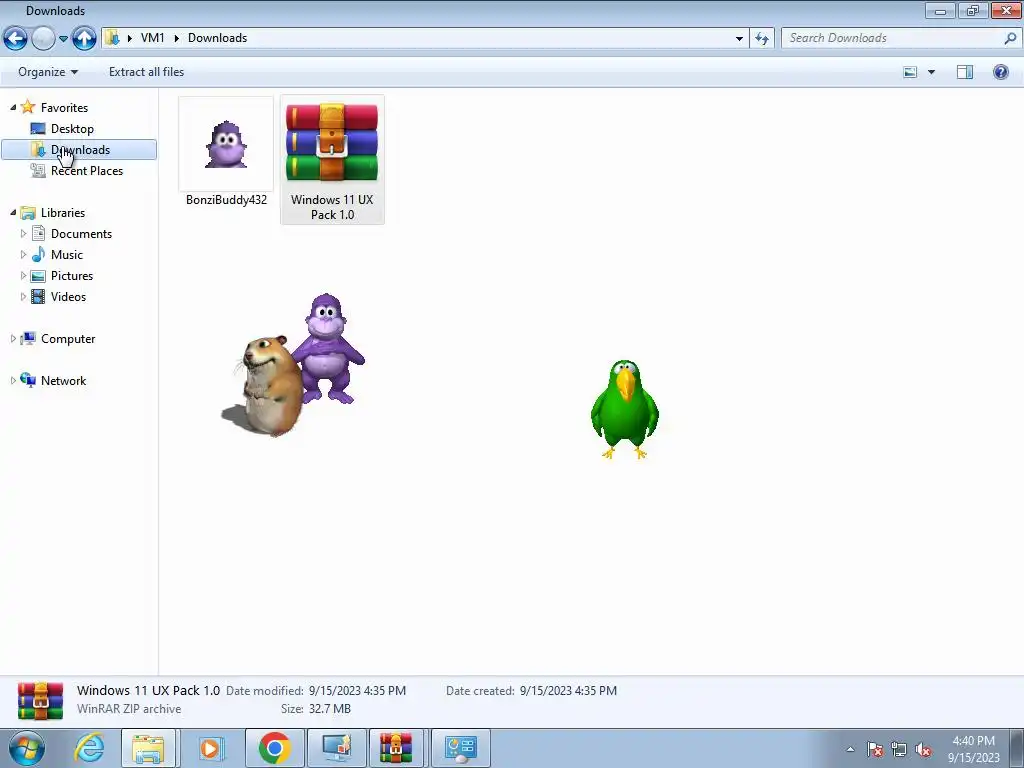Click the monitor program taskbar icon
1024x768 pixels.
point(335,748)
